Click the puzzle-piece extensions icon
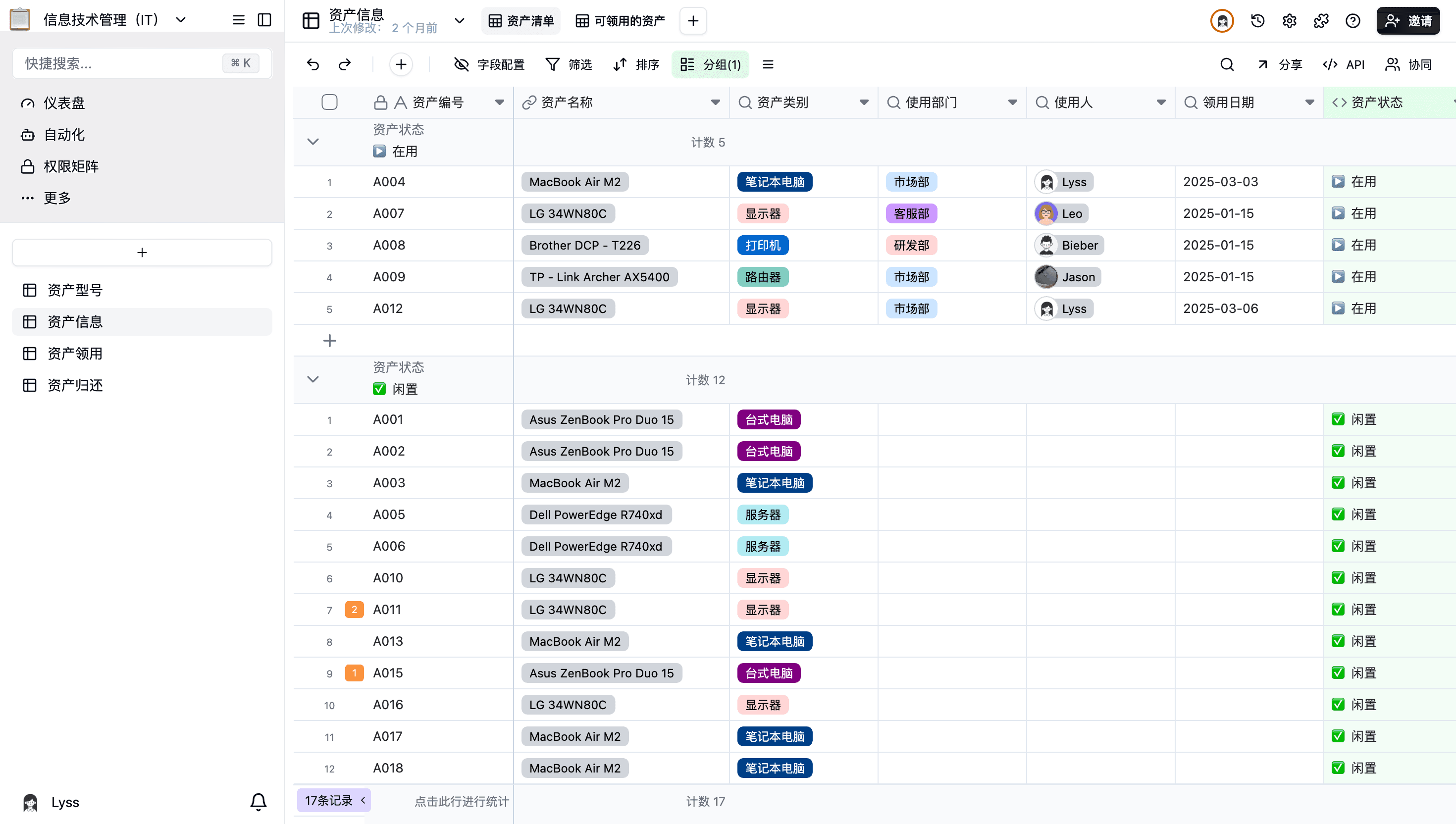Screen dimensions: 1456x824 (1321, 21)
